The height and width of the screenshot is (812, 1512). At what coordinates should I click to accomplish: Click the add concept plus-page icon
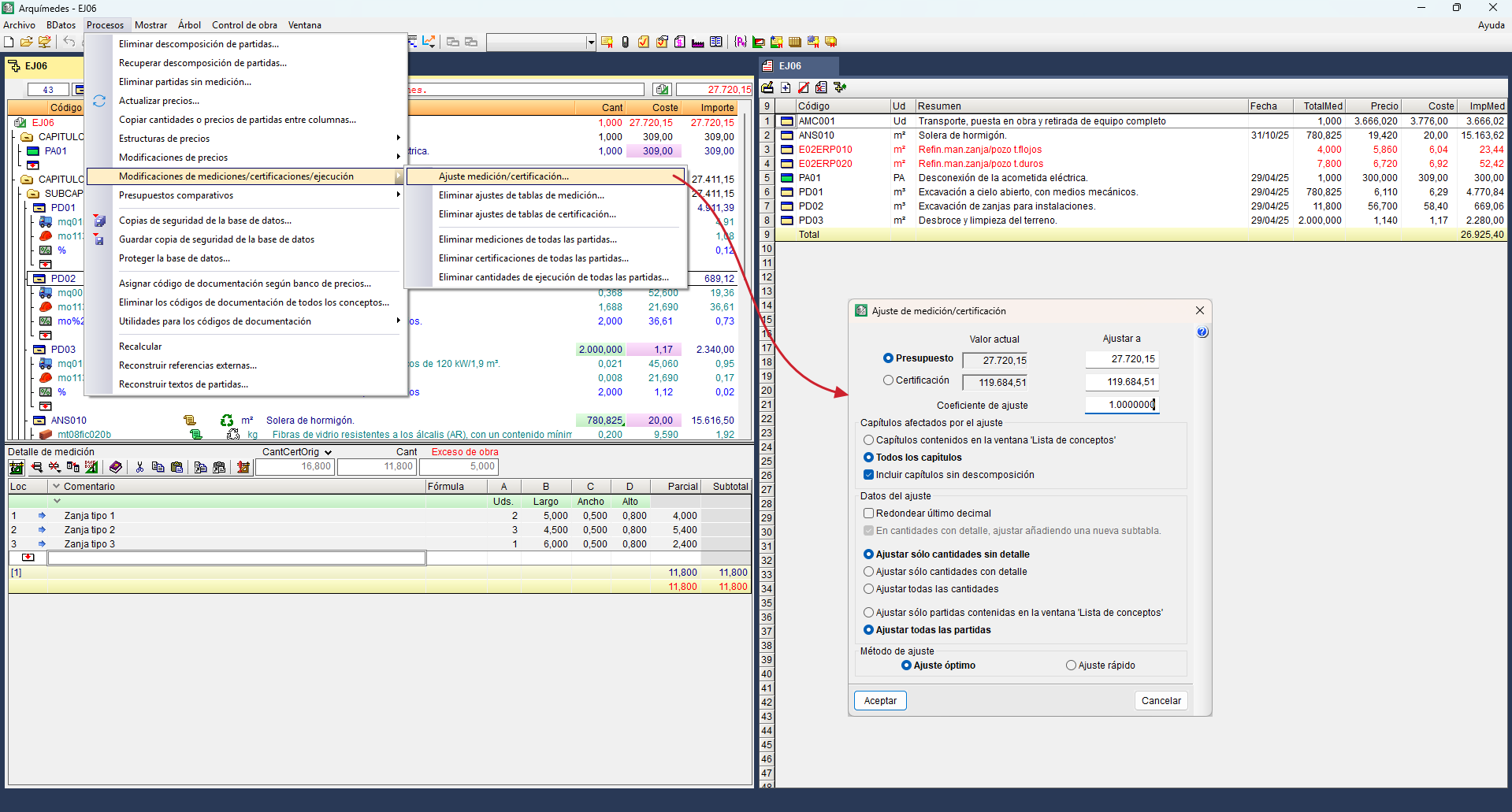pyautogui.click(x=786, y=87)
